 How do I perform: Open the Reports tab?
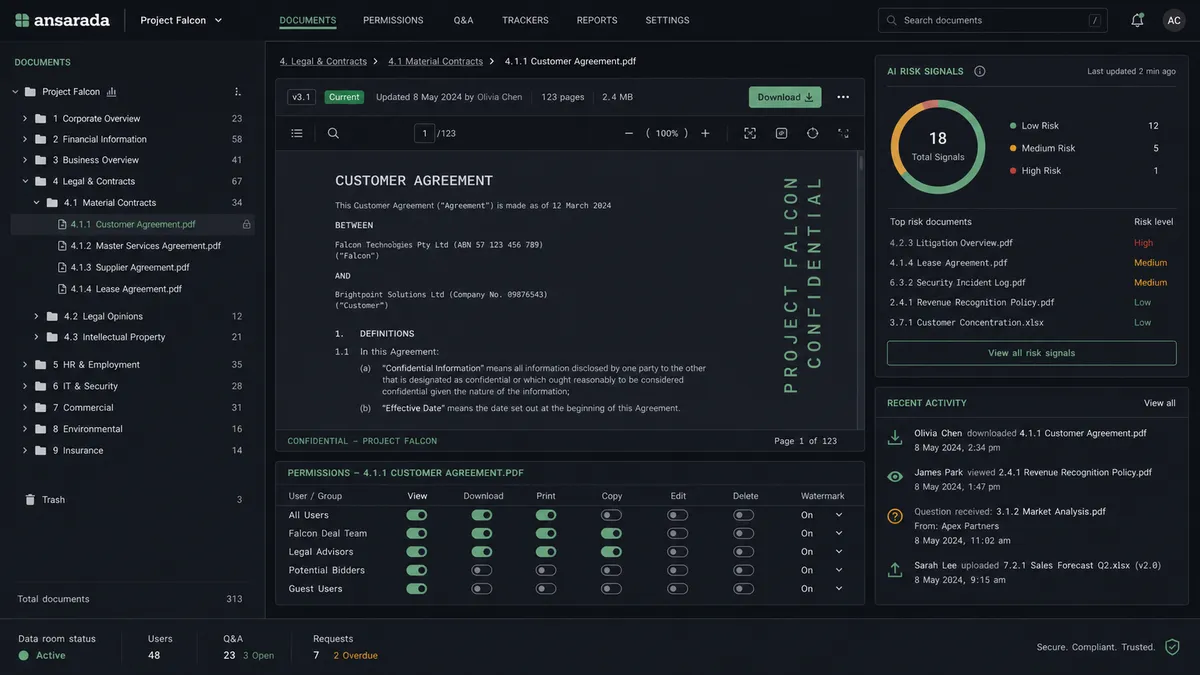tap(597, 20)
